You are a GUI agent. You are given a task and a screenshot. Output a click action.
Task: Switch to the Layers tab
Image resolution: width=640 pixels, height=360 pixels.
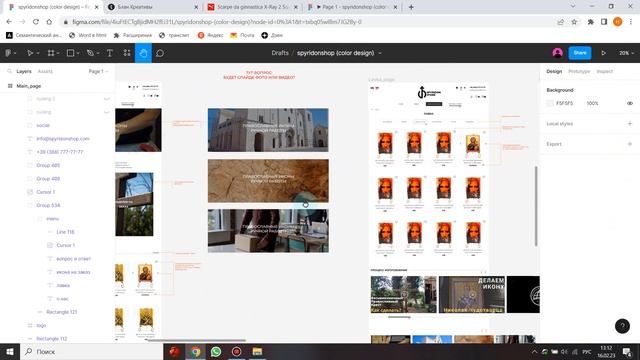click(24, 71)
